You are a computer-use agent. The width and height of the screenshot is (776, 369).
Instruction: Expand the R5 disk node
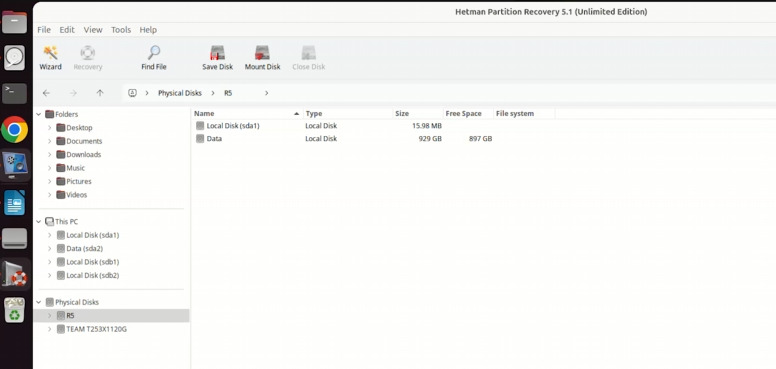[x=49, y=316]
